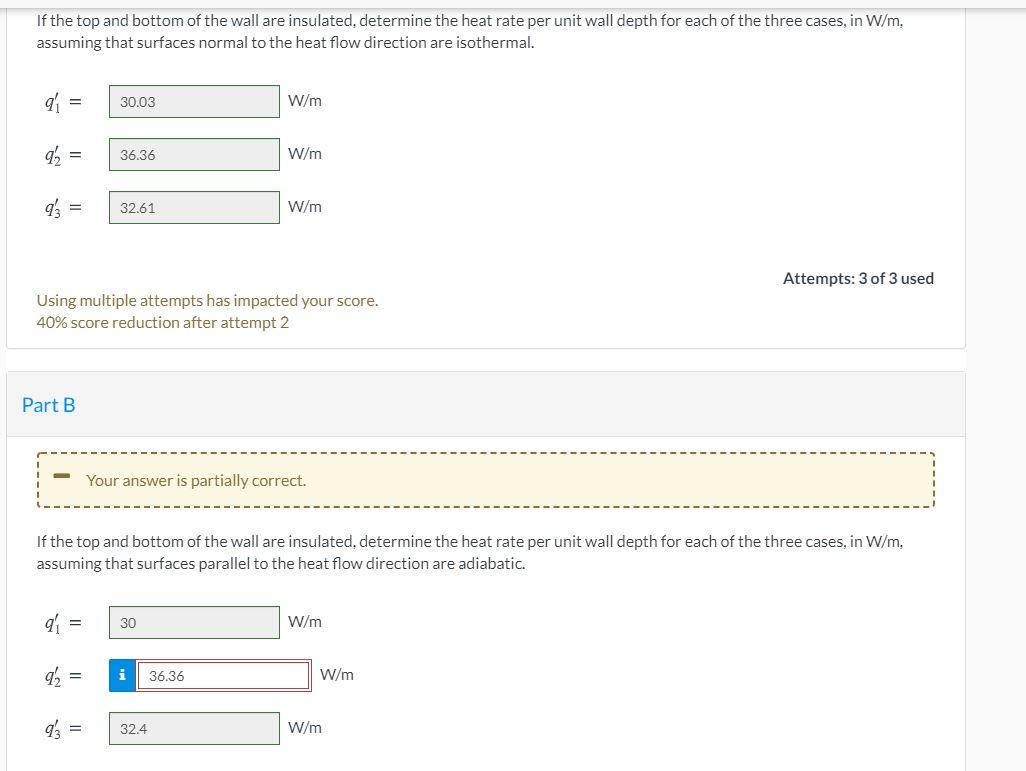Select Part A q2 field showing 36.36
1026x771 pixels.
194,154
